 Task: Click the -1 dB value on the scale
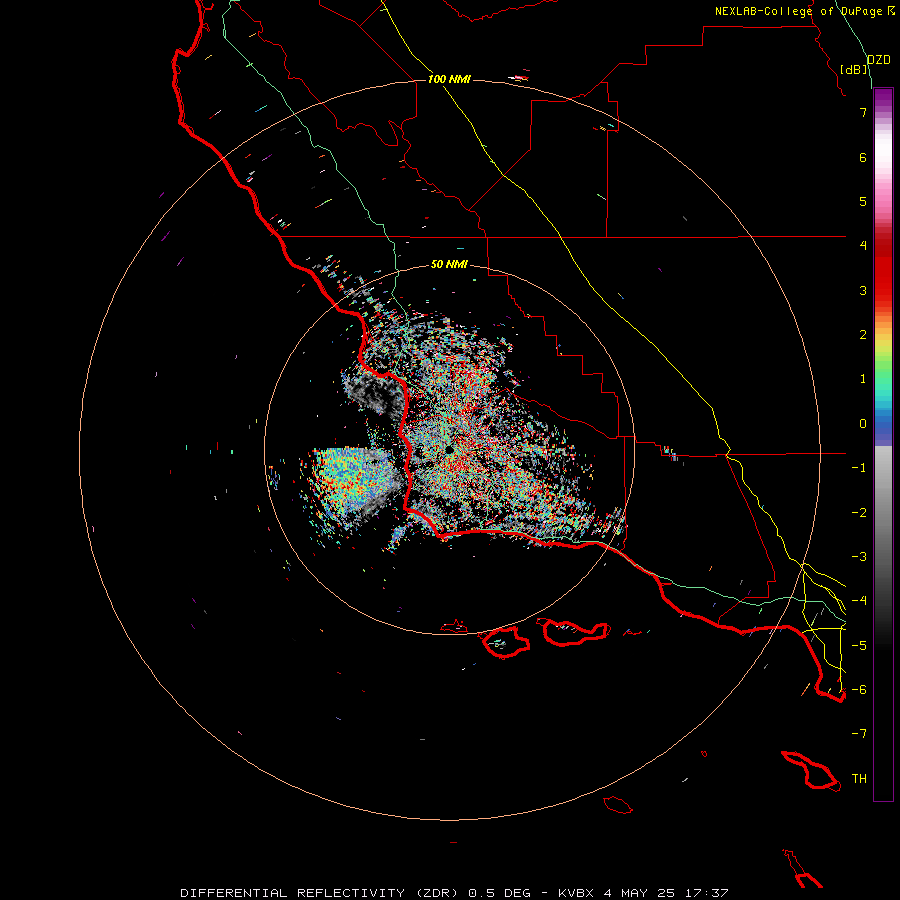point(859,468)
